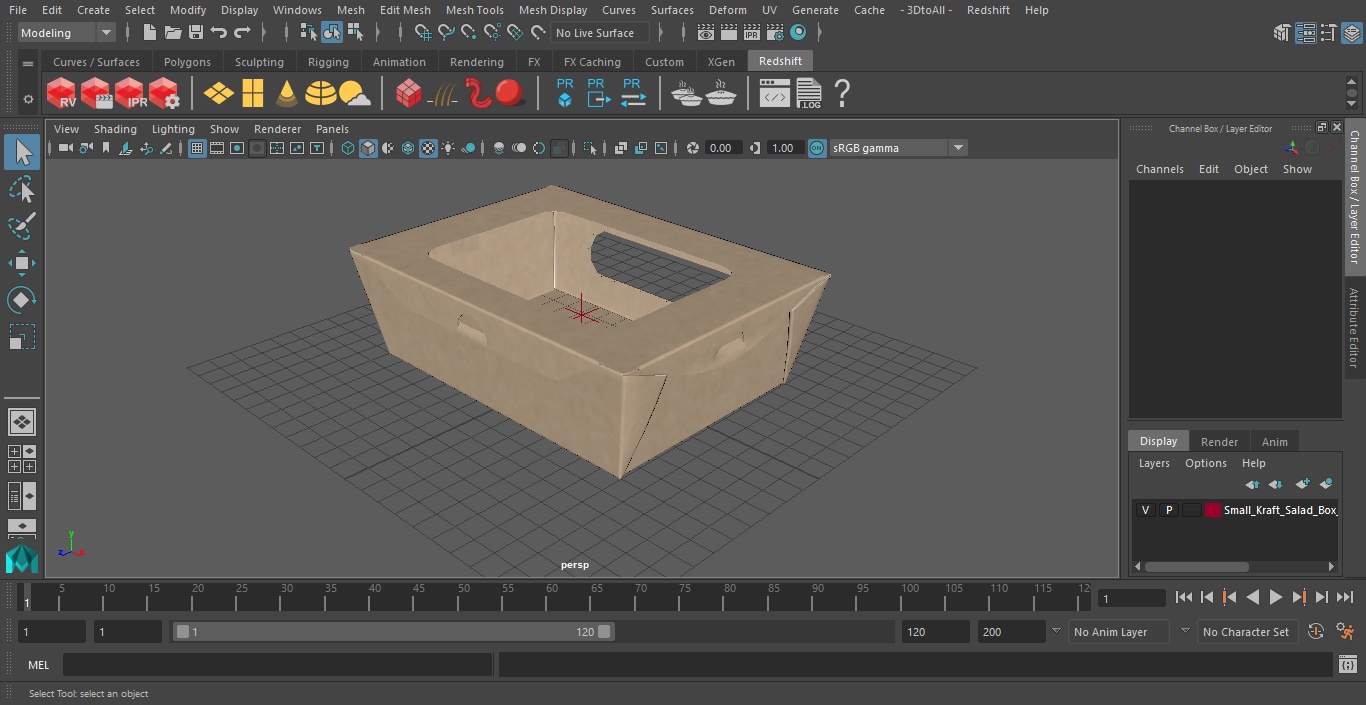This screenshot has height=705, width=1366.
Task: Click the MEL command input line
Action: 277,665
